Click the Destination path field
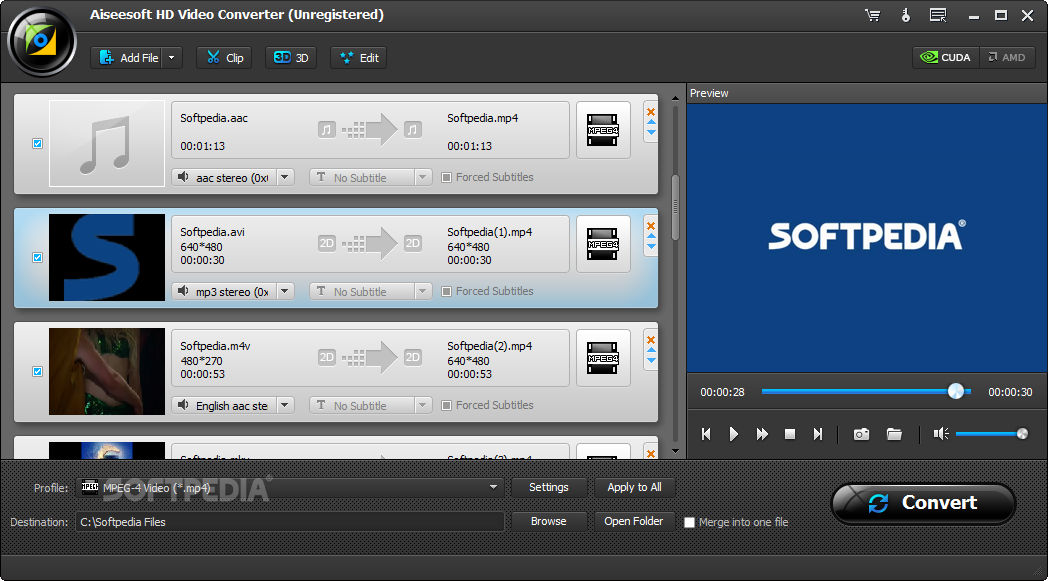The image size is (1048, 581). point(290,521)
